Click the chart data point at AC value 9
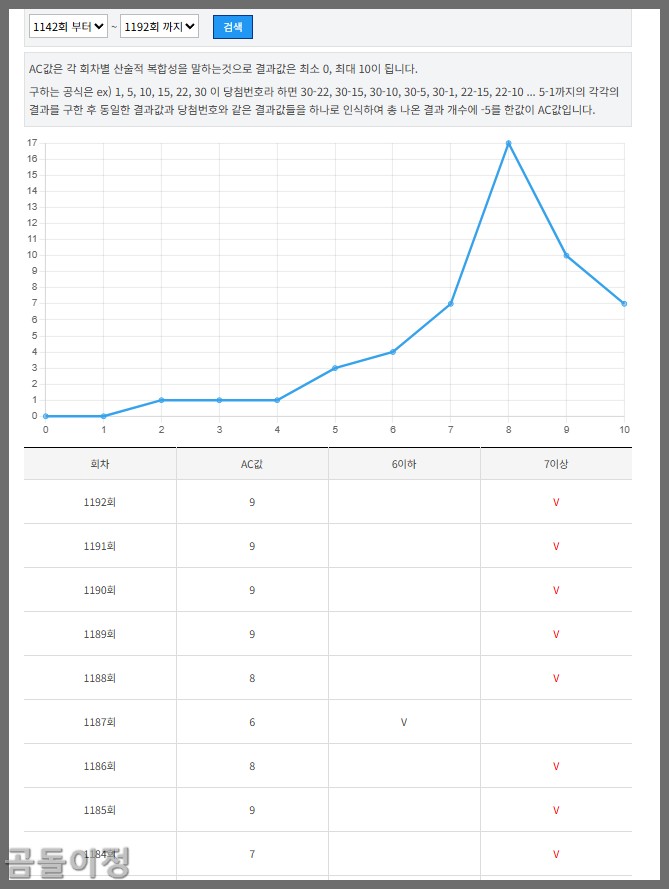Viewport: 669px width, 889px height. click(x=566, y=256)
